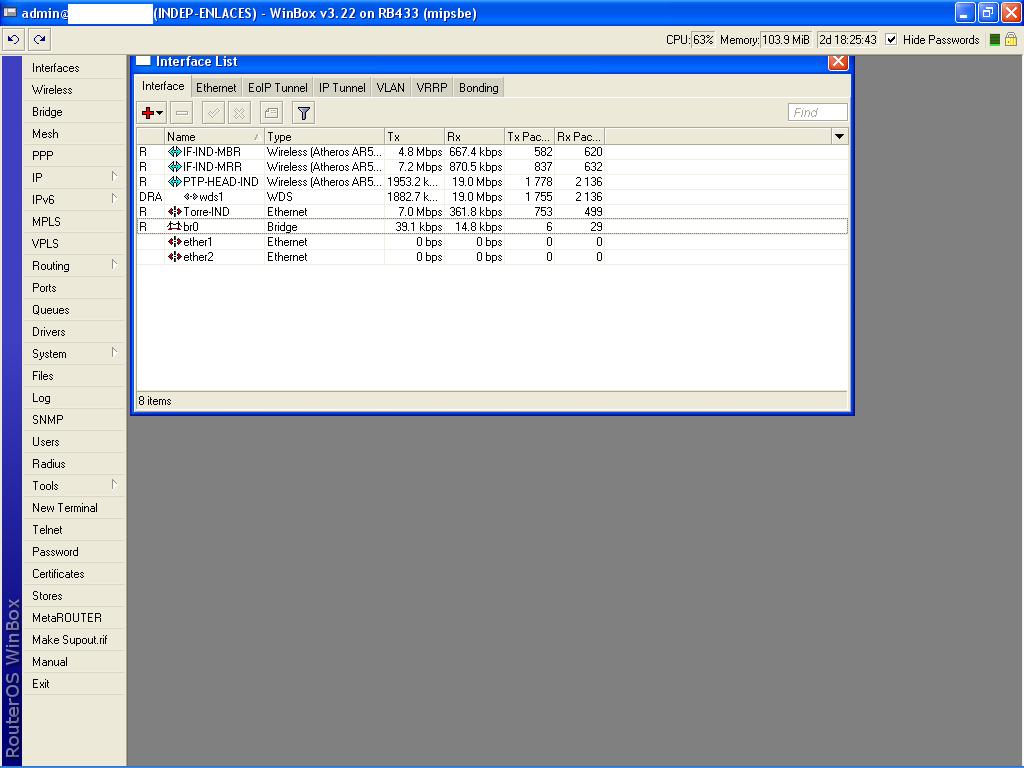
Task: Click the Undo arrow icon
Action: coord(13,40)
